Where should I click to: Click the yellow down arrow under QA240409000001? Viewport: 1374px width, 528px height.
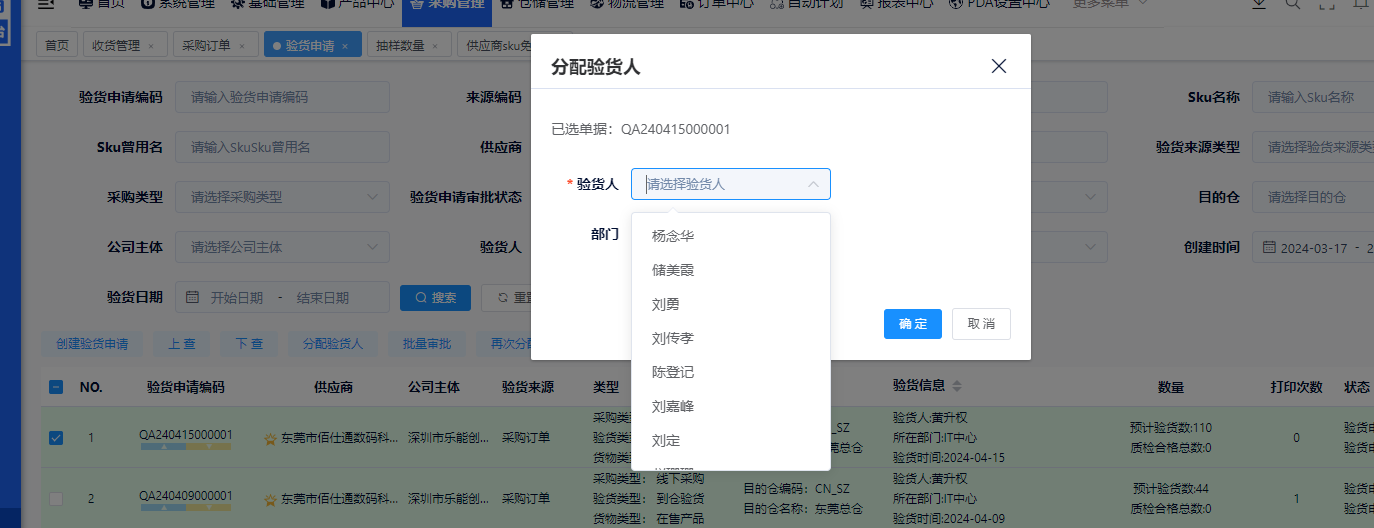click(x=208, y=508)
